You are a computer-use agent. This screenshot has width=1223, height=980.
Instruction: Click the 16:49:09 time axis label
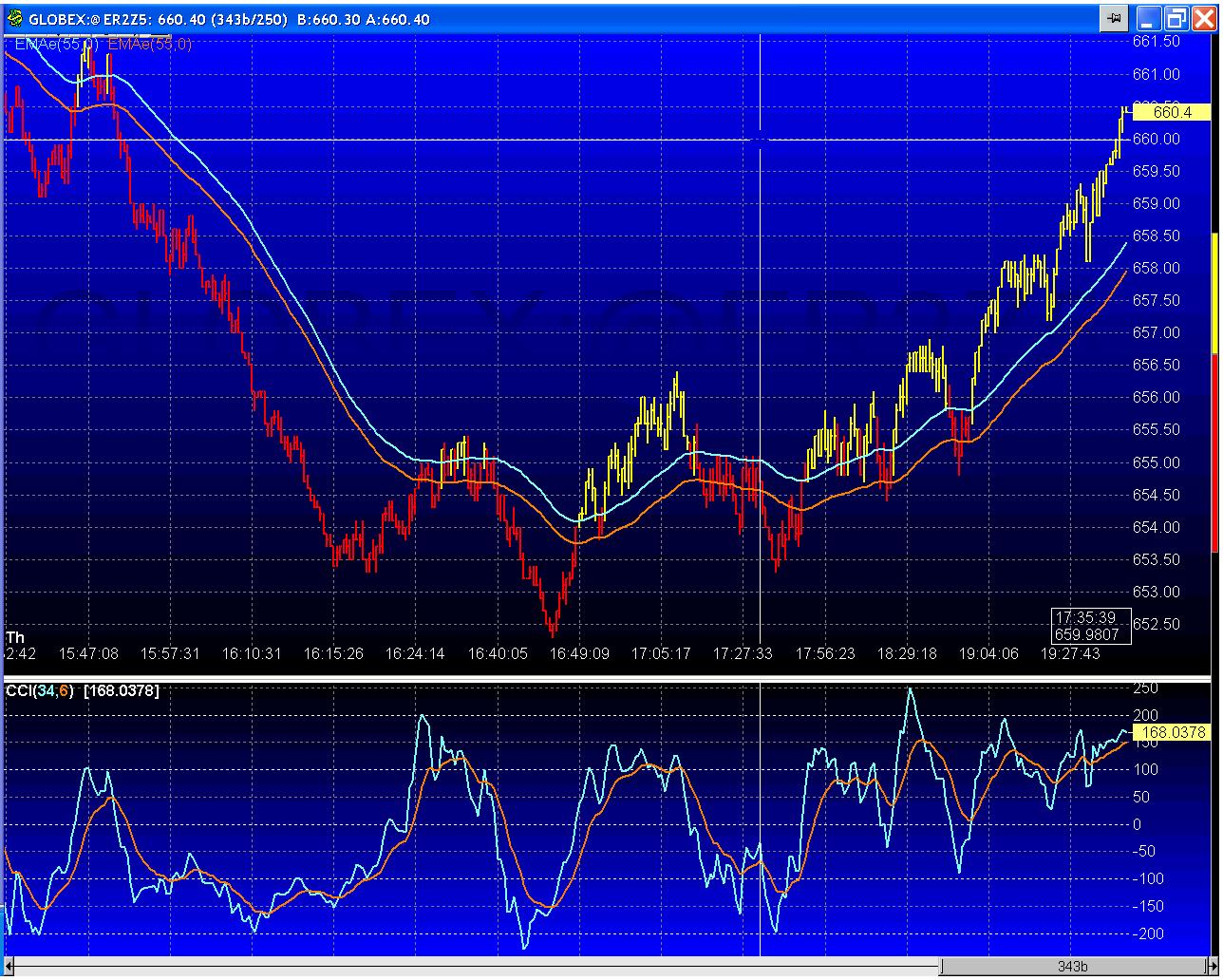tap(578, 653)
